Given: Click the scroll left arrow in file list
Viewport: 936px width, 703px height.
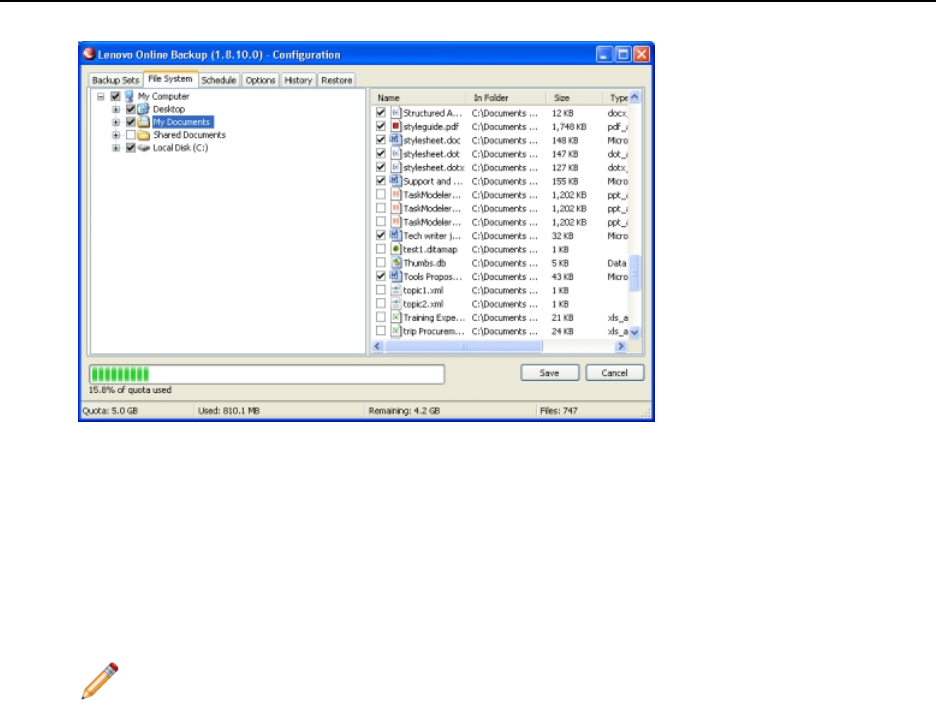Looking at the screenshot, I should tap(377, 346).
